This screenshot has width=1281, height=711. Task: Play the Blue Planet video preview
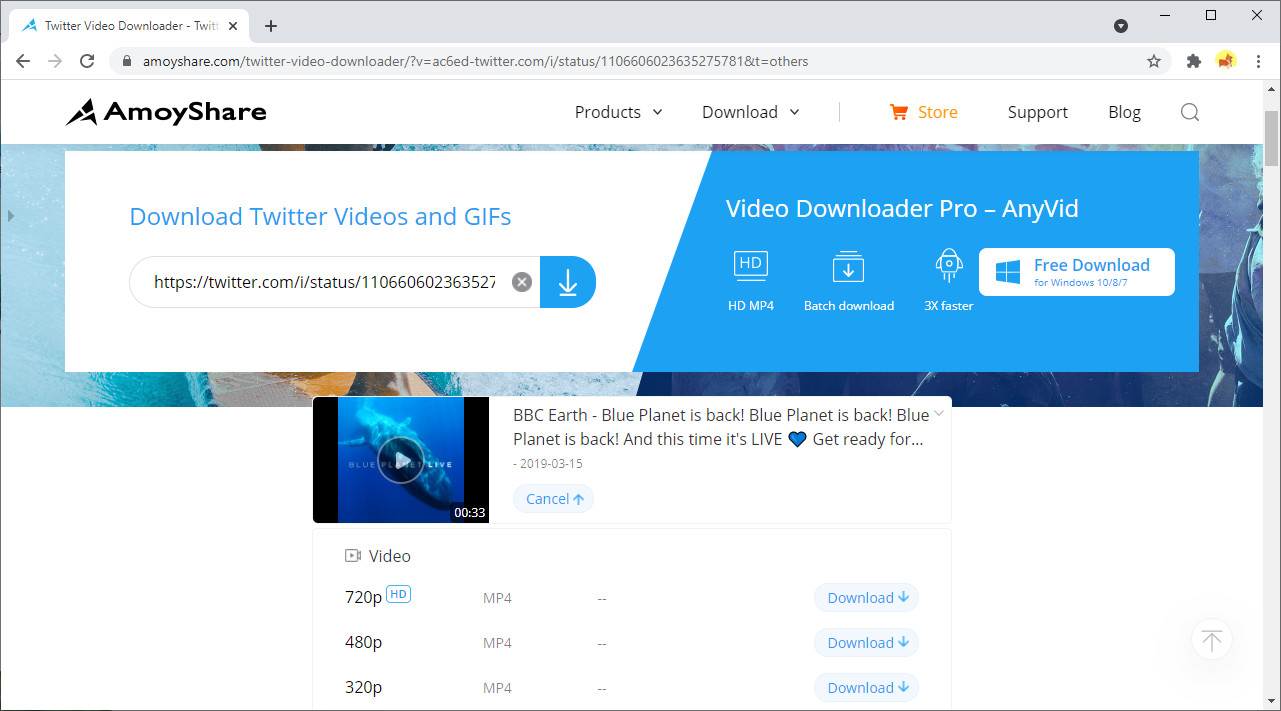401,460
